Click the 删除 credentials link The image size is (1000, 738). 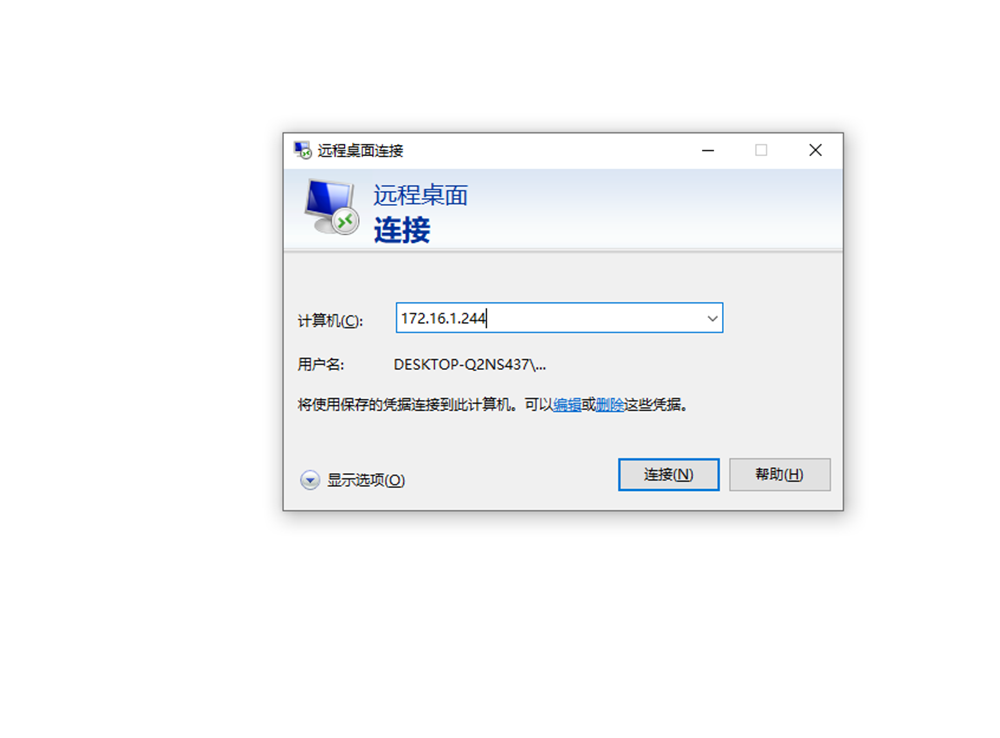609,404
